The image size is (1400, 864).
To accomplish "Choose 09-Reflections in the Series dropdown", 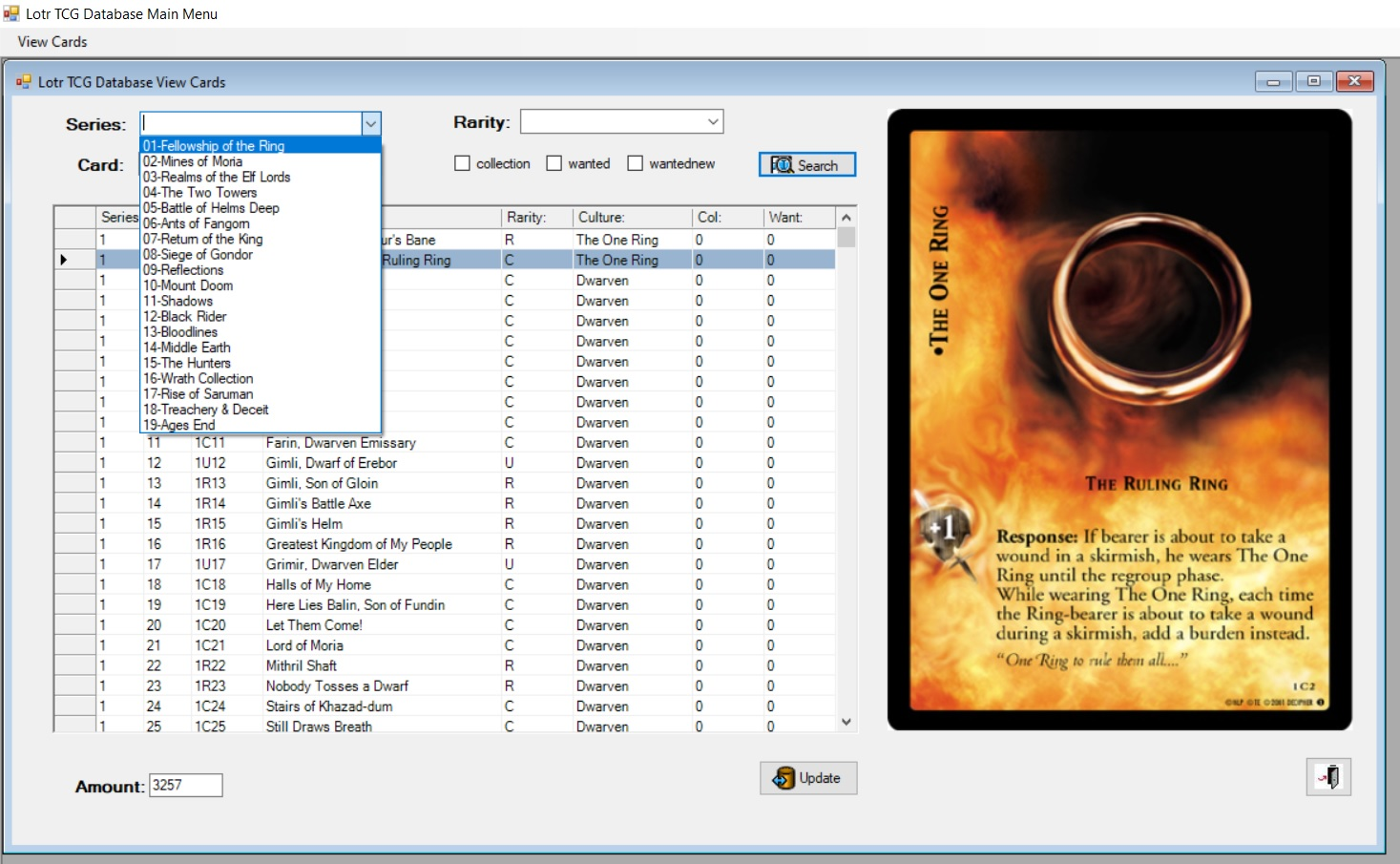I will click(x=186, y=270).
